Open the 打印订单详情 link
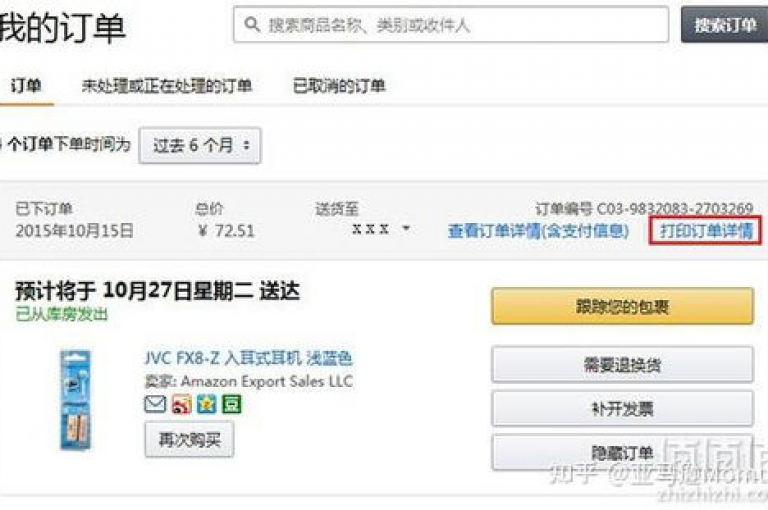This screenshot has width=768, height=510. pyautogui.click(x=706, y=230)
